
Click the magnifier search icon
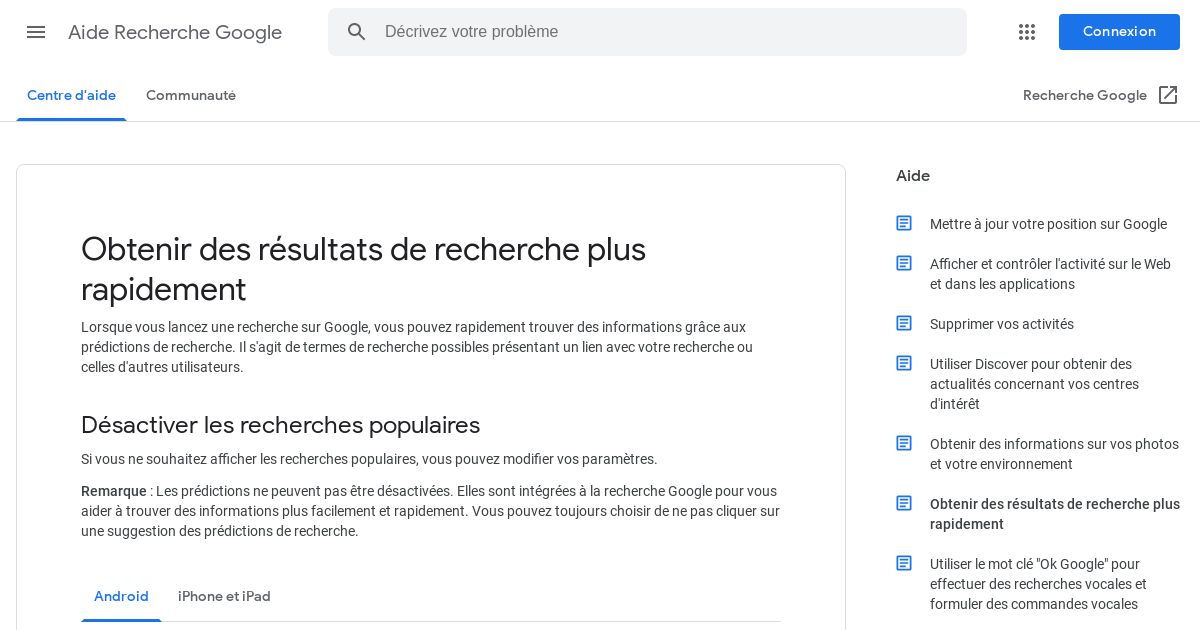[x=357, y=32]
